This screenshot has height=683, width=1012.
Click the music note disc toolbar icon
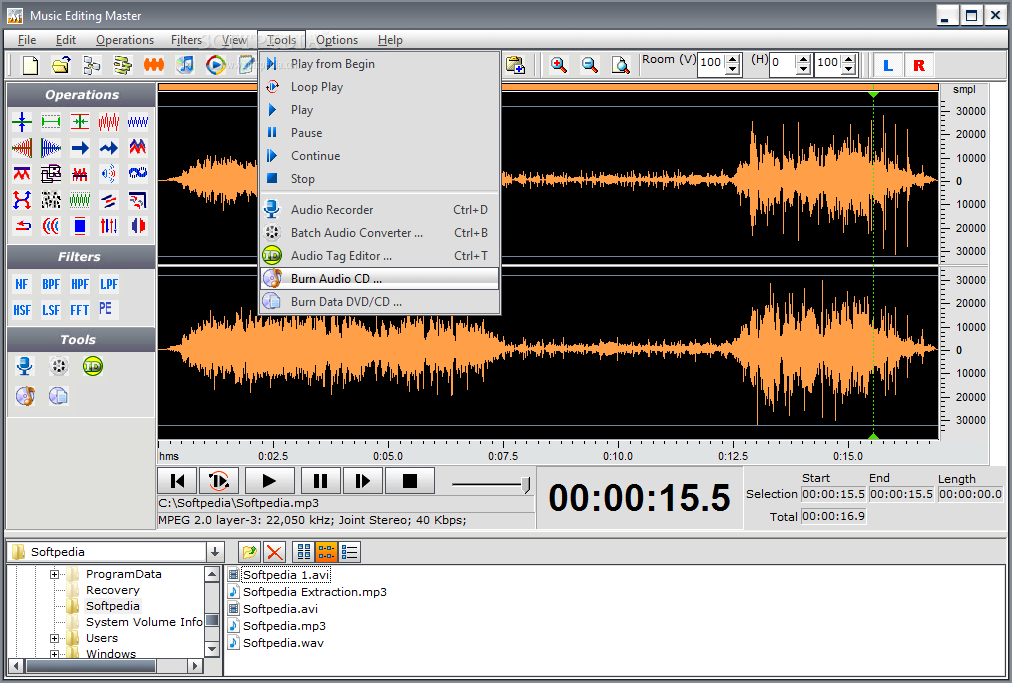185,65
